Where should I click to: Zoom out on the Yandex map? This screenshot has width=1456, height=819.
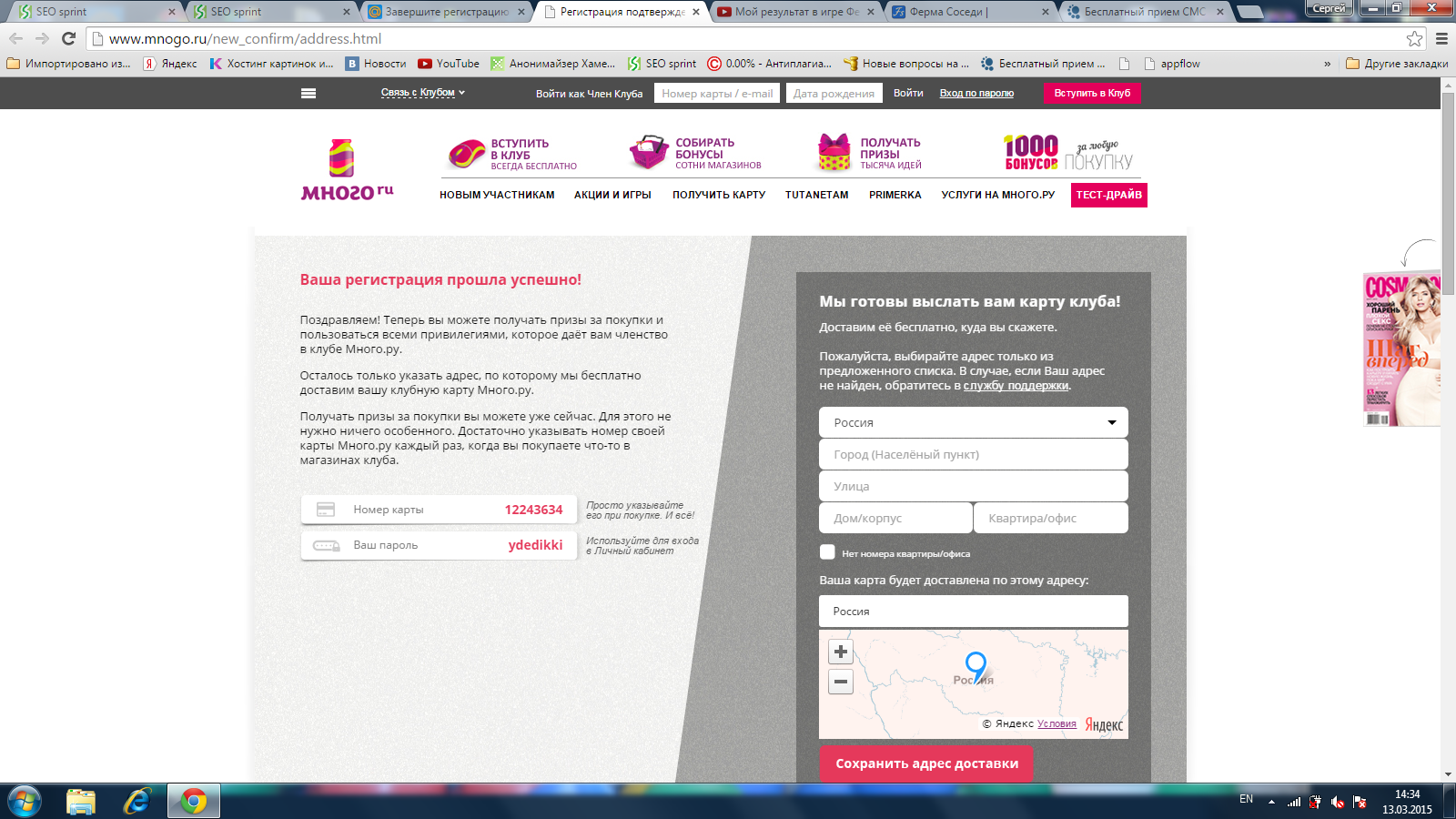tap(841, 682)
